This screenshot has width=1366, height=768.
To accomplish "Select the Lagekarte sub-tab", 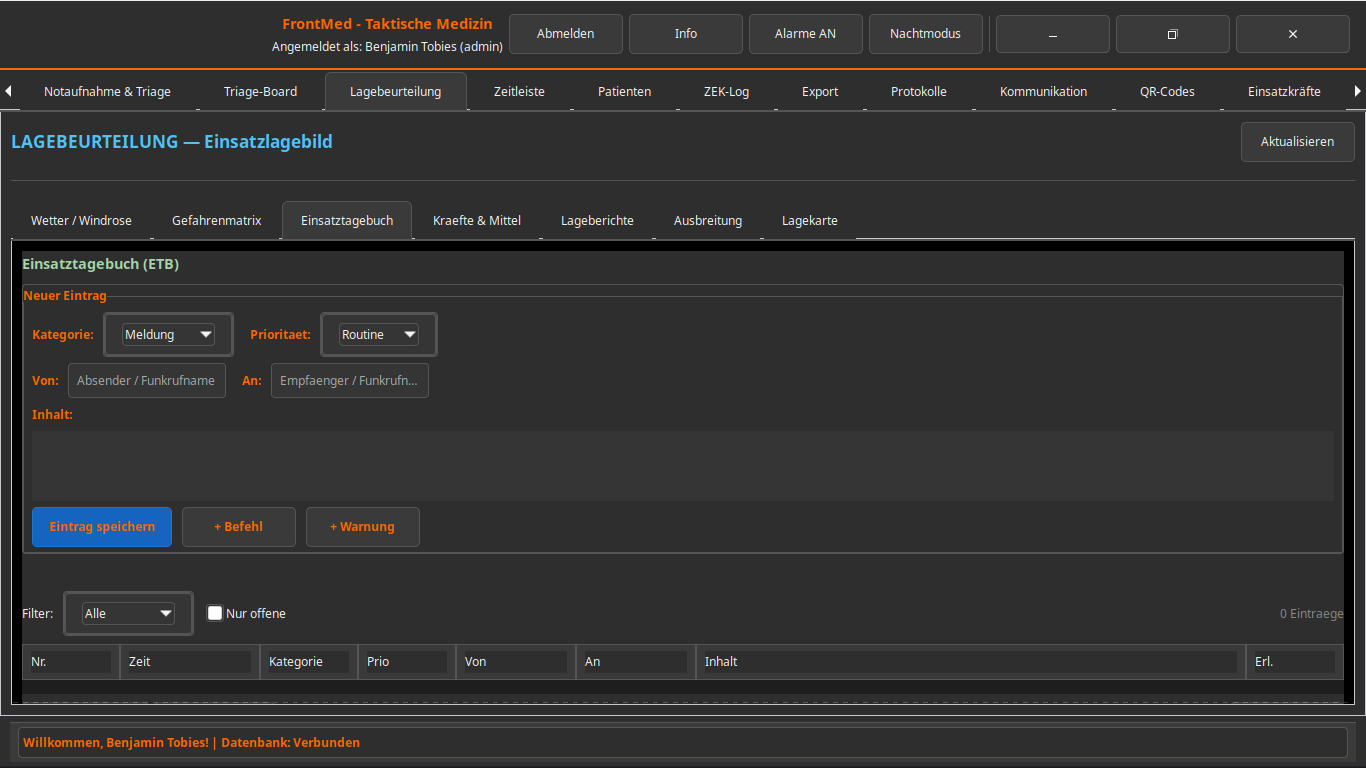I will tap(809, 221).
